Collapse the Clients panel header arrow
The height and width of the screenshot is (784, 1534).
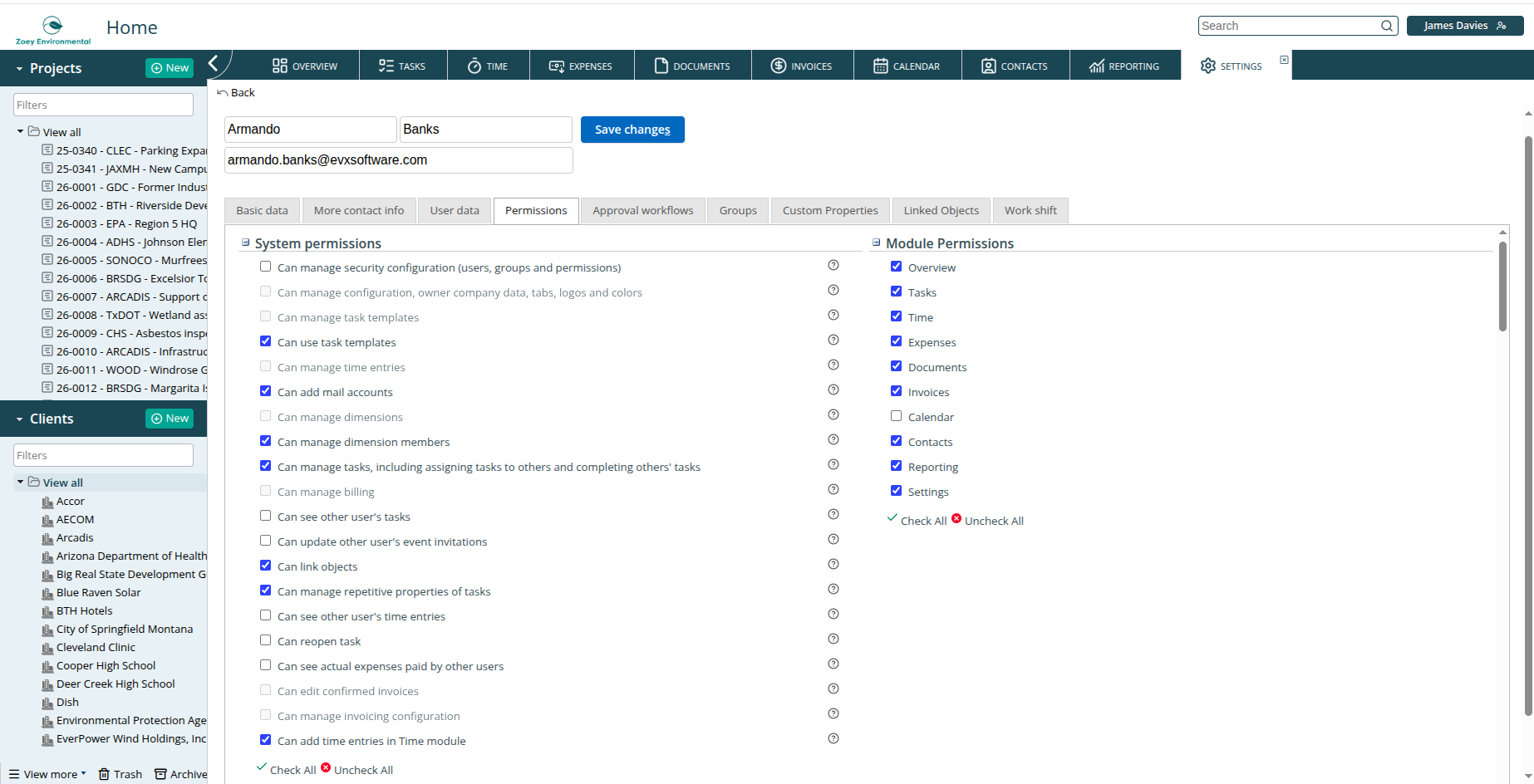pyautogui.click(x=19, y=419)
